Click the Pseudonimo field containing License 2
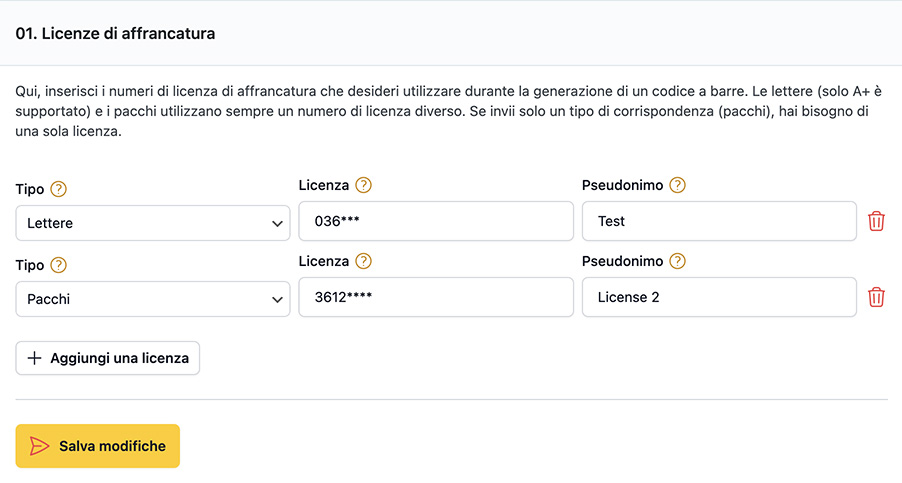Viewport: 902px width, 483px height. [x=719, y=297]
